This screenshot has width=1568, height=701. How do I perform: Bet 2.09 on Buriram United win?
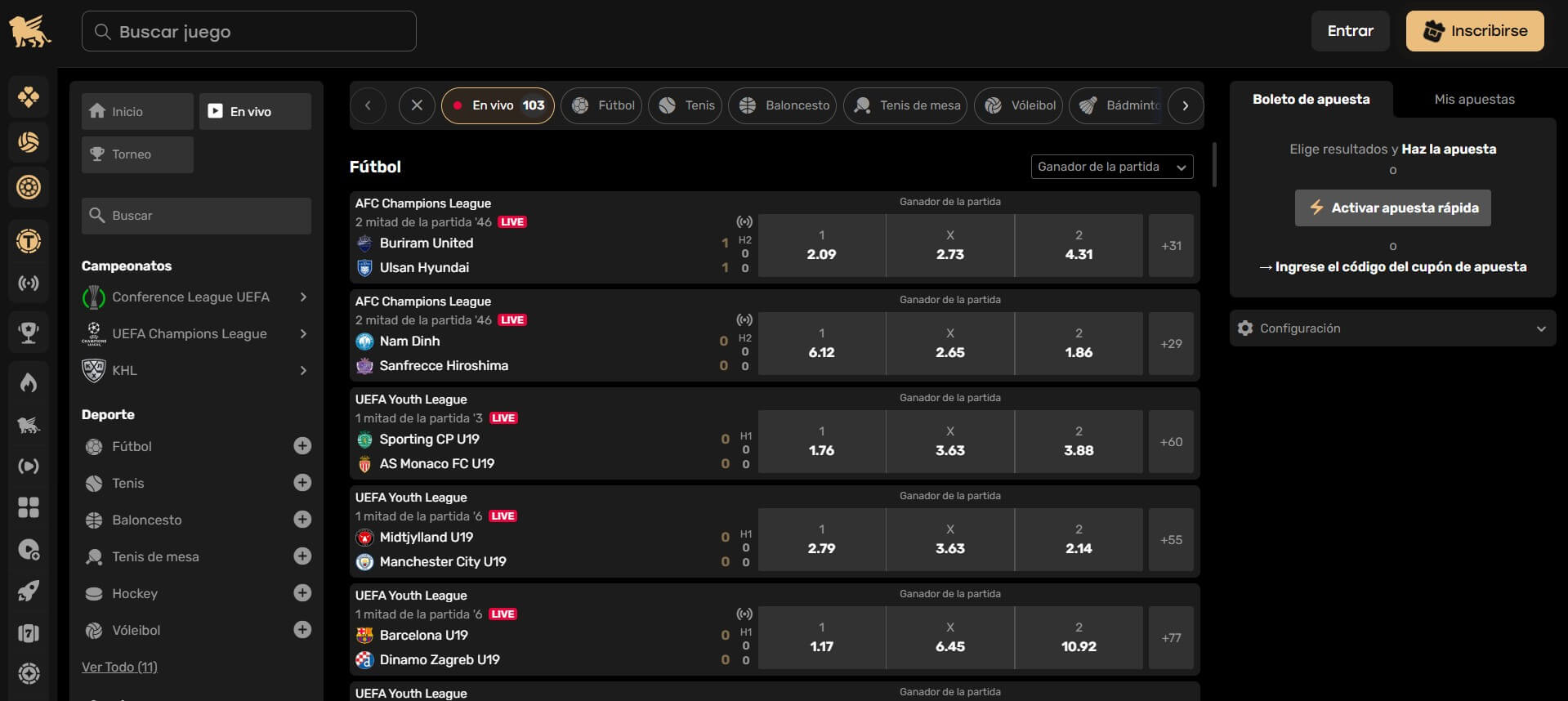pos(821,245)
